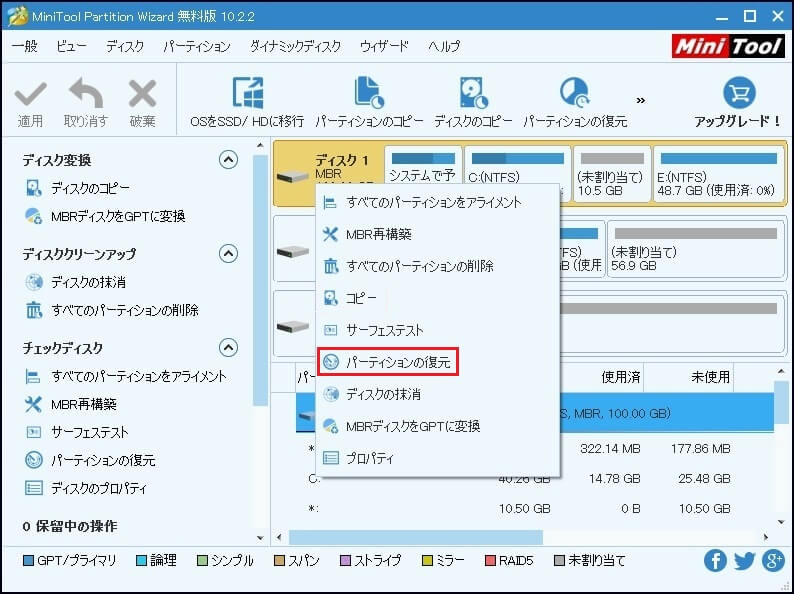
Task: Collapse the ディスククリーンアップ section
Action: coord(228,253)
